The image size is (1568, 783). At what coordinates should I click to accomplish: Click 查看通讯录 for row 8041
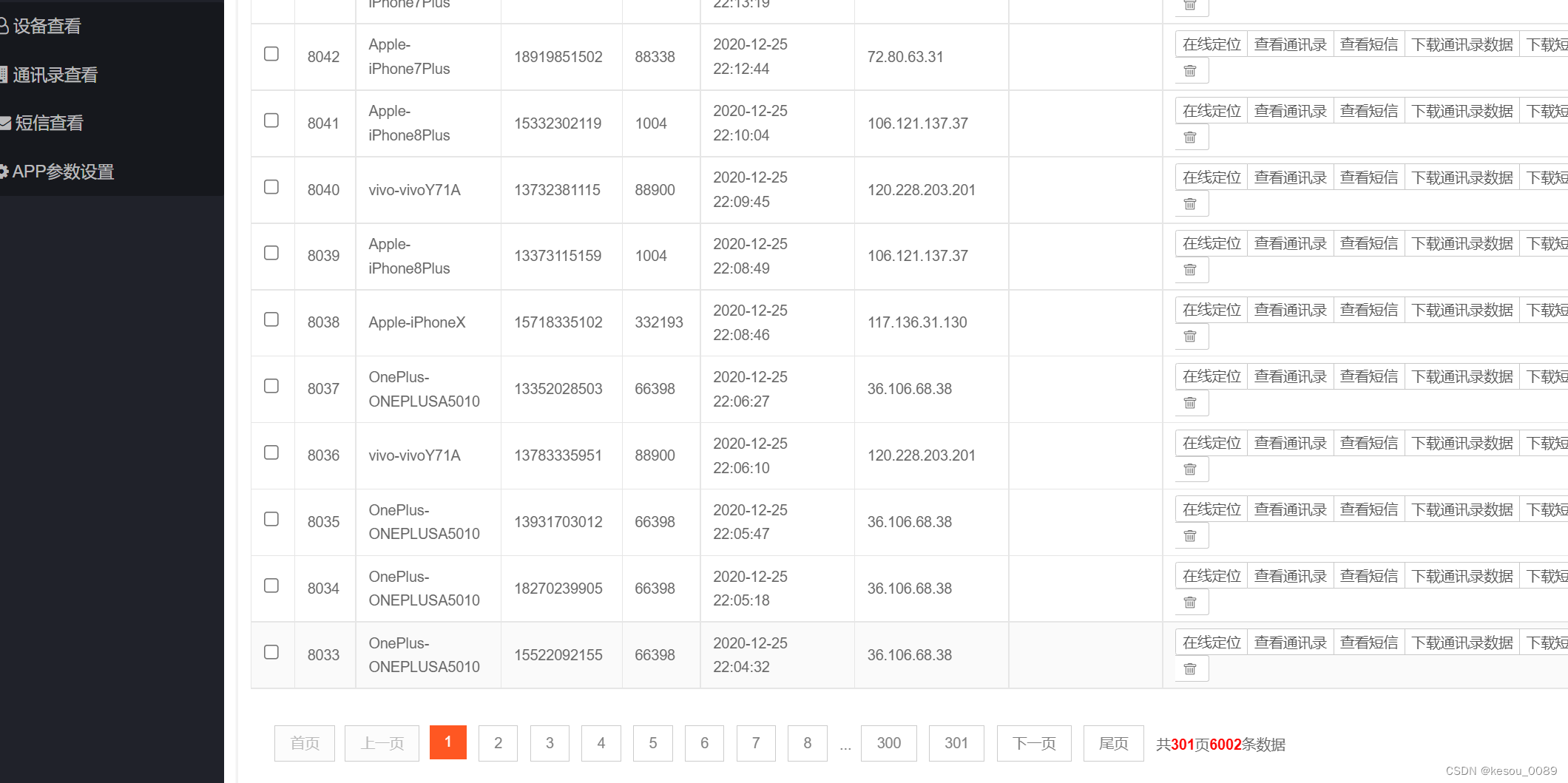(1291, 111)
